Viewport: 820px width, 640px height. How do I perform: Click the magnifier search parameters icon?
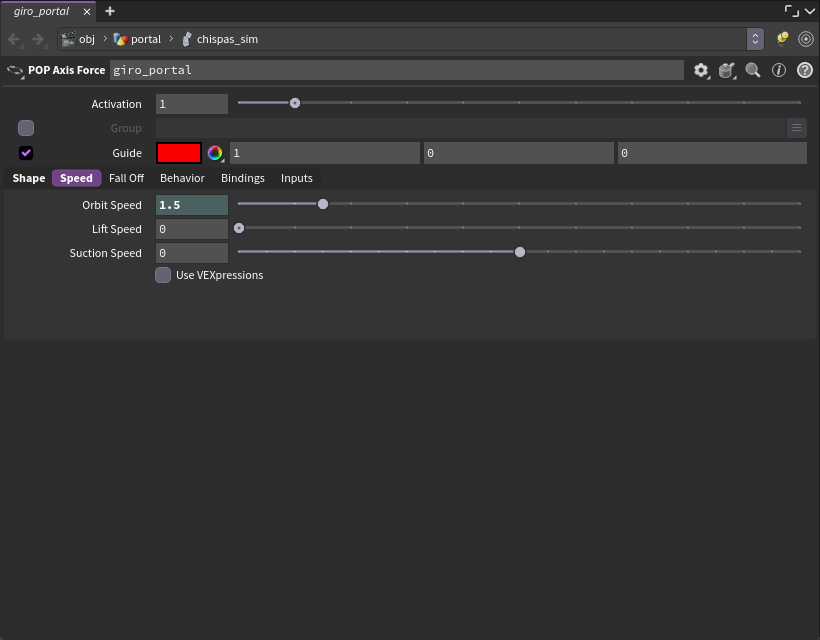click(x=753, y=70)
